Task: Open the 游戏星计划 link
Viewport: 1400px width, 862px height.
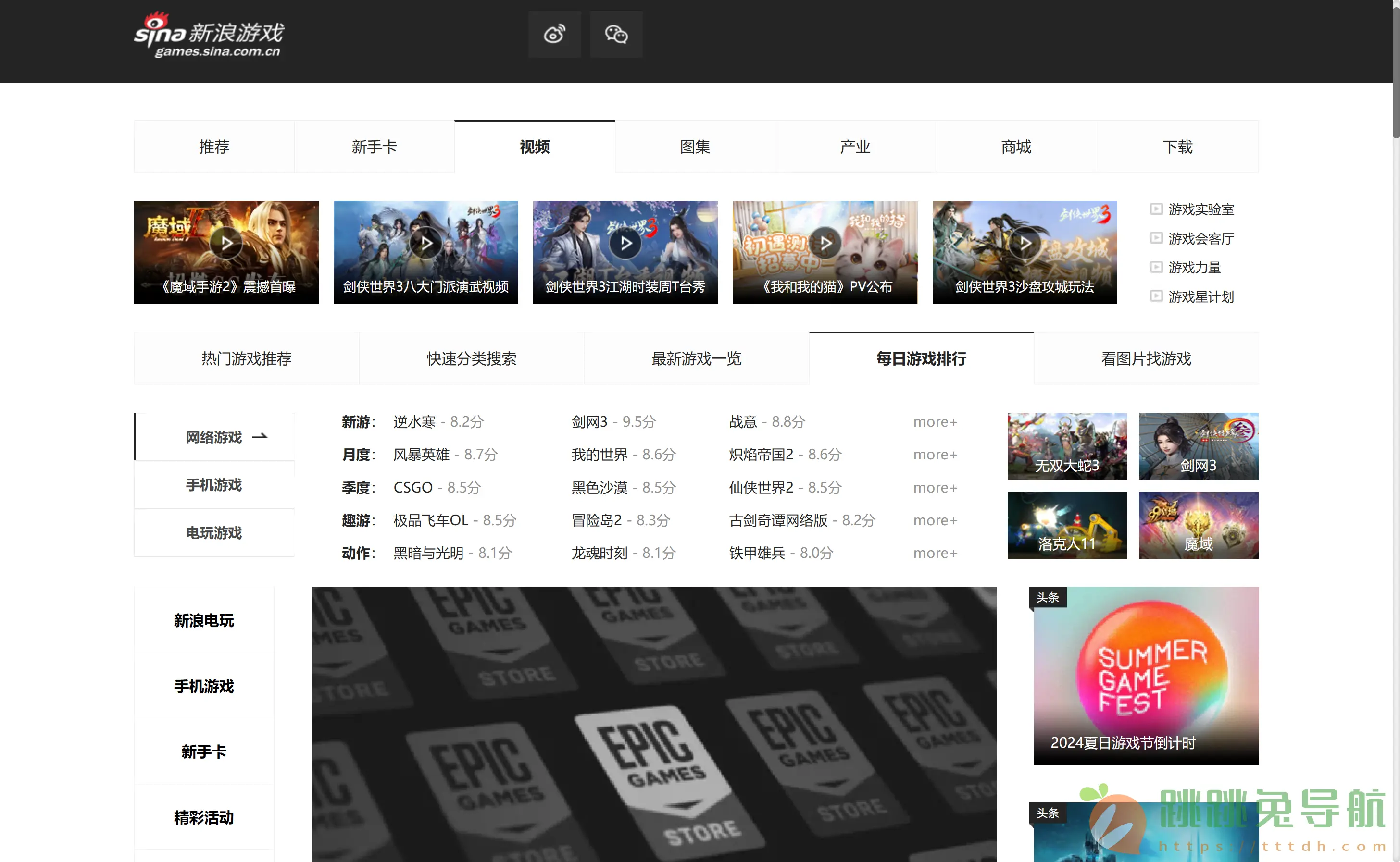Action: click(1201, 296)
